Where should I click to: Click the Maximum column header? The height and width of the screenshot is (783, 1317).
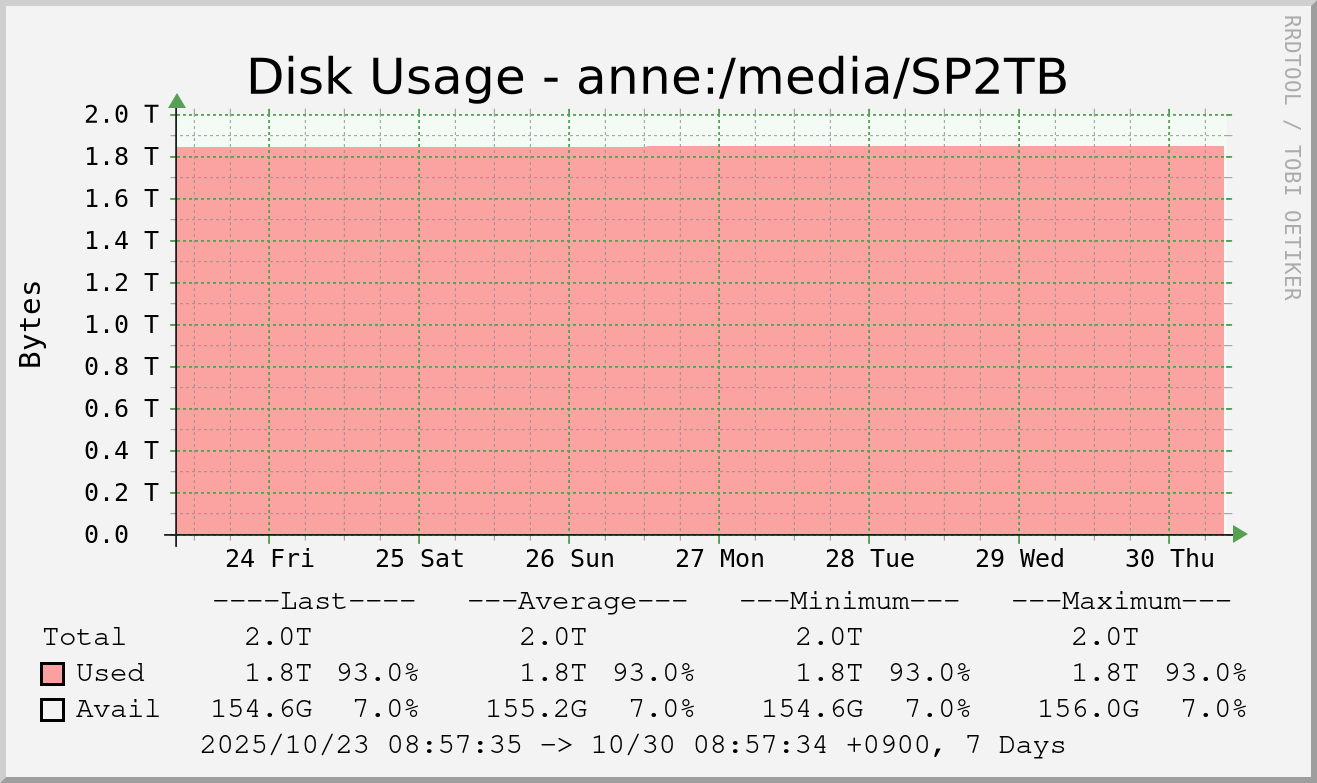click(1121, 601)
